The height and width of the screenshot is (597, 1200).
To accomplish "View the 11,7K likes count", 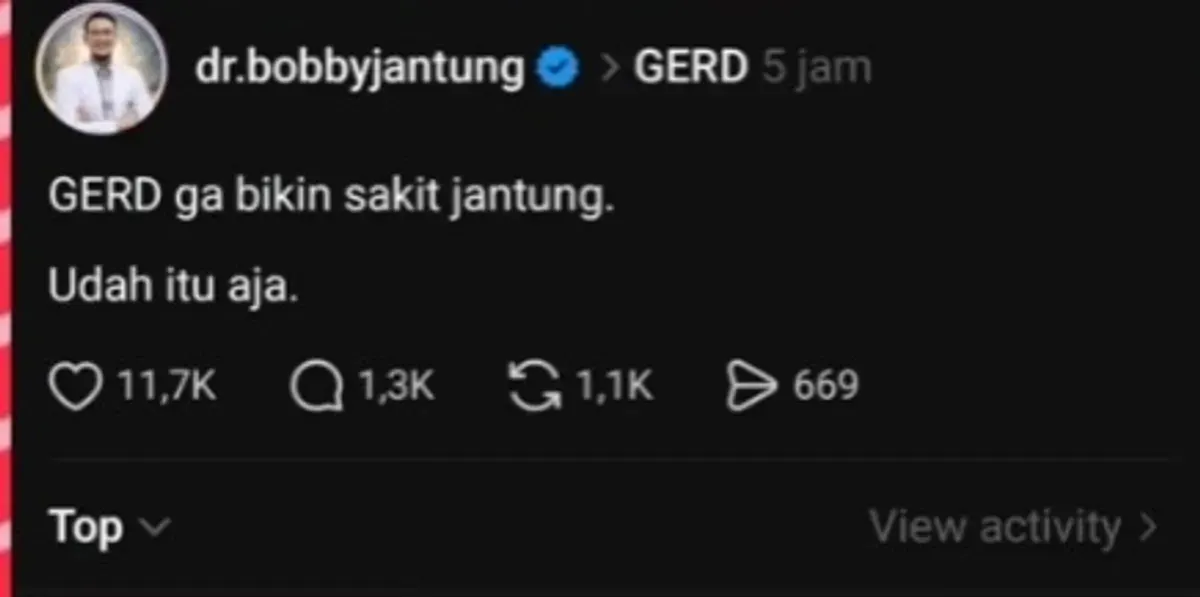I will pos(167,386).
